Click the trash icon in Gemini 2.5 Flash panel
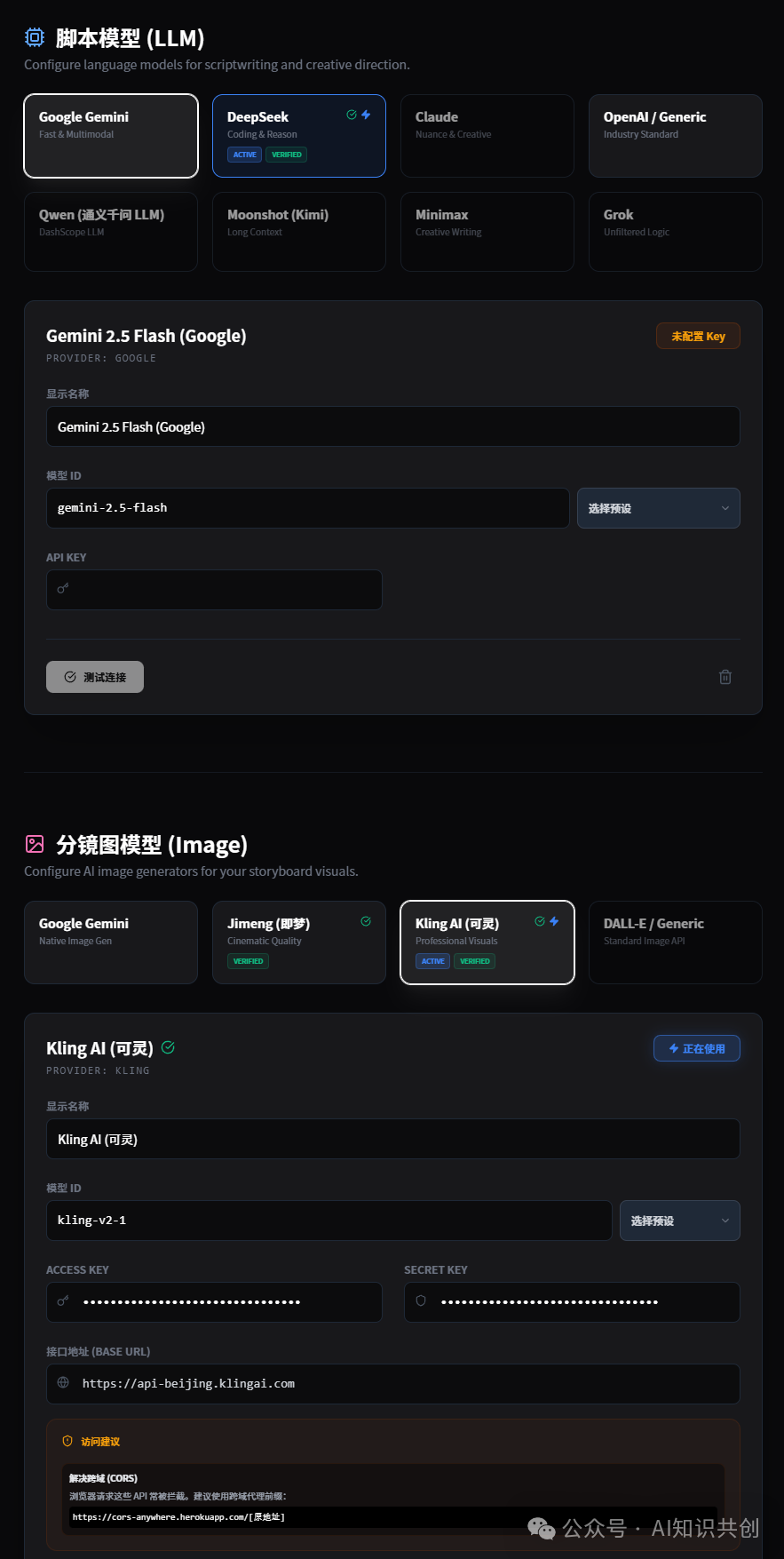 pos(725,677)
